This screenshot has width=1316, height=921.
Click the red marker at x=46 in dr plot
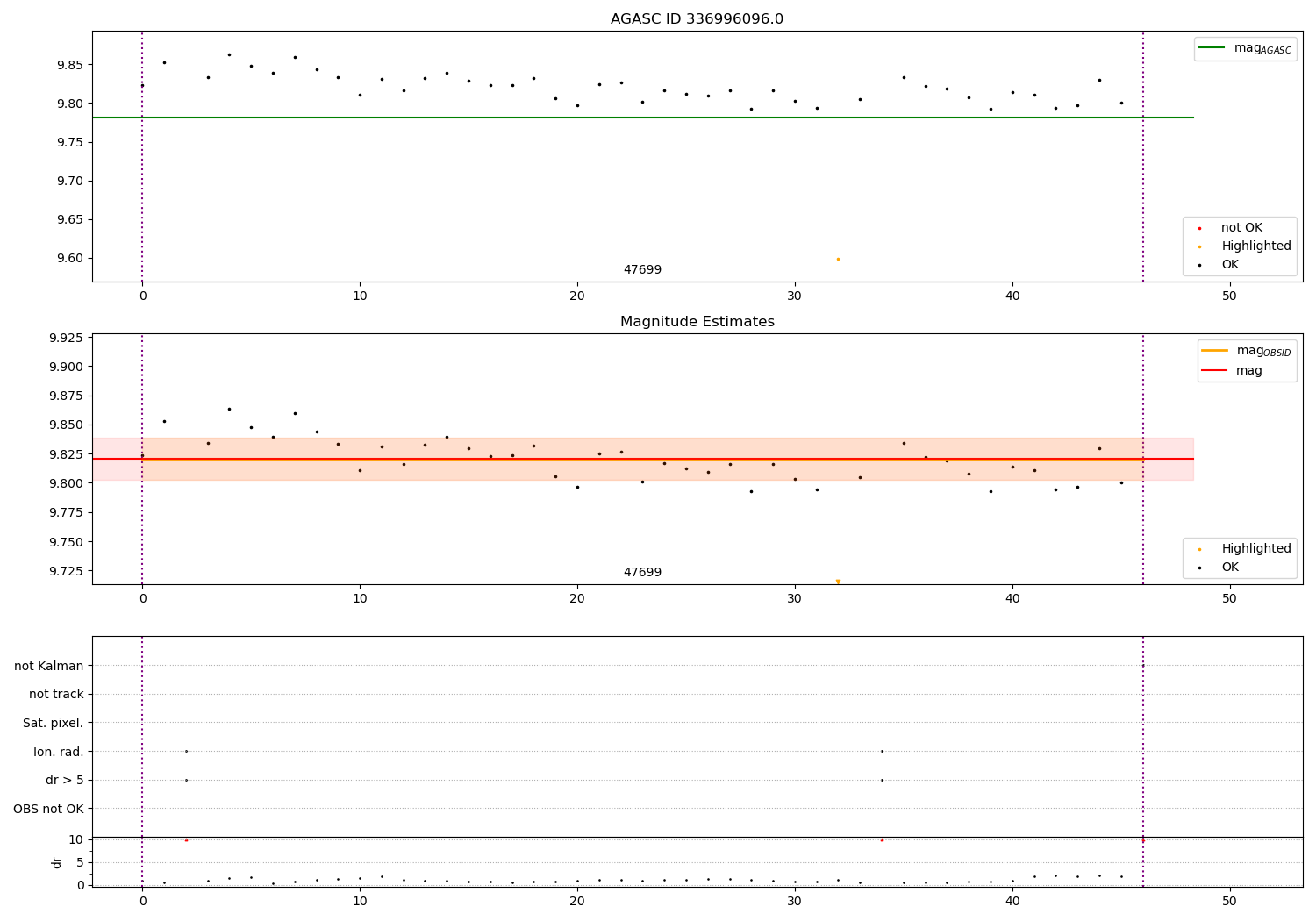1143,840
